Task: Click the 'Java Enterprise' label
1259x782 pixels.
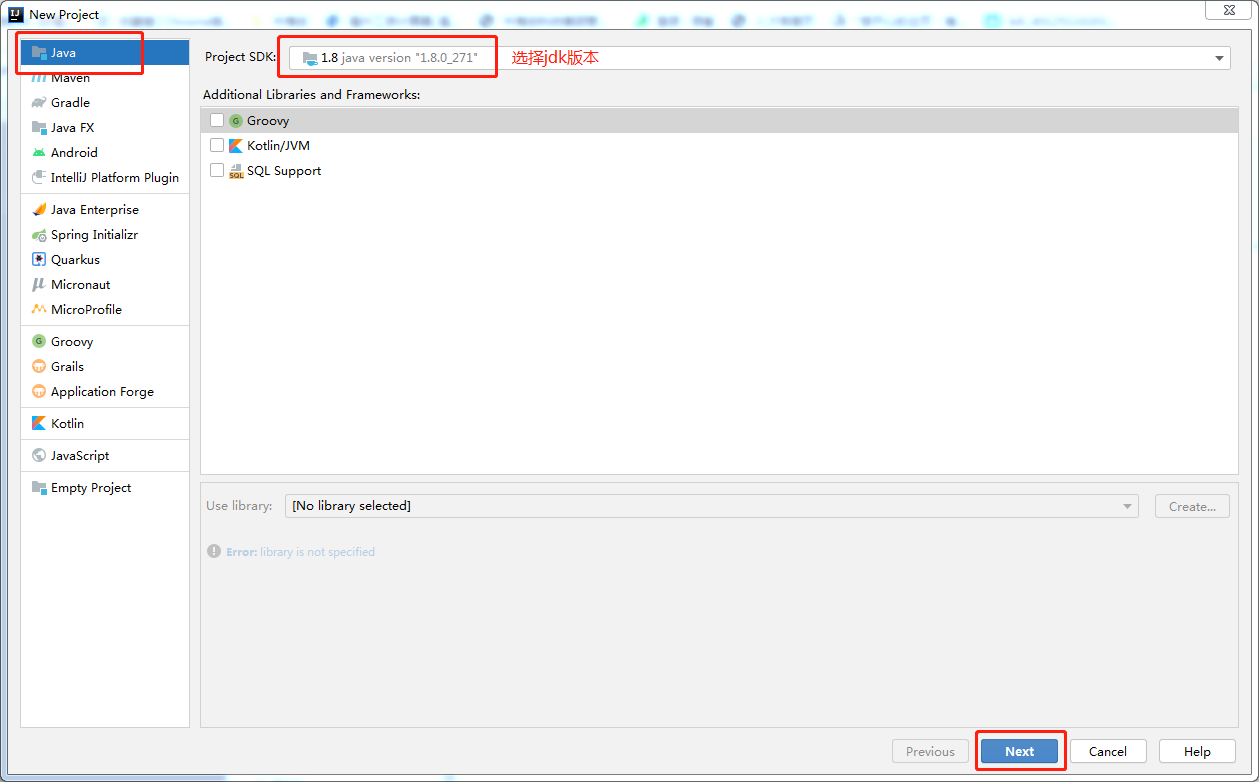Action: tap(95, 210)
